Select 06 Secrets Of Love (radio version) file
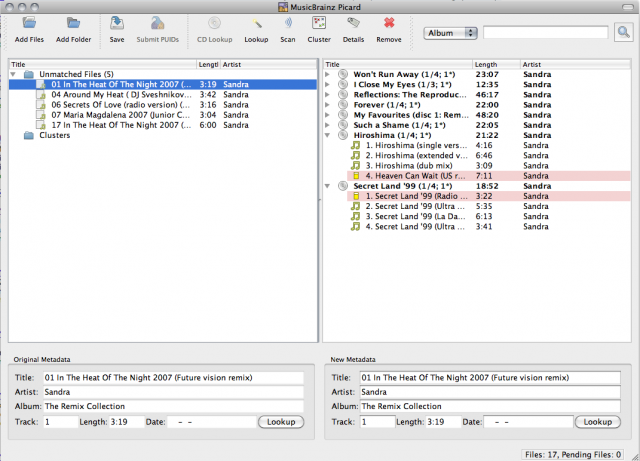This screenshot has height=461, width=640. (x=163, y=105)
